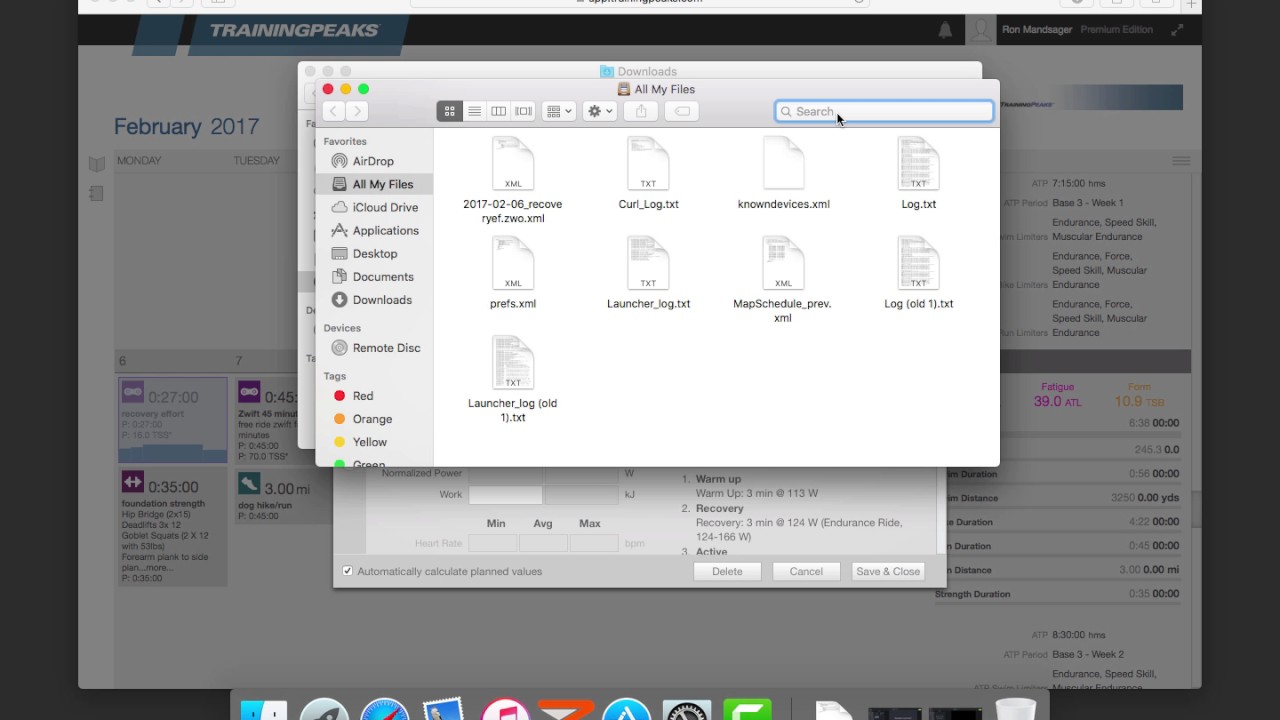The image size is (1280, 720).
Task: Select the knowndevices.xml file
Action: point(783,173)
